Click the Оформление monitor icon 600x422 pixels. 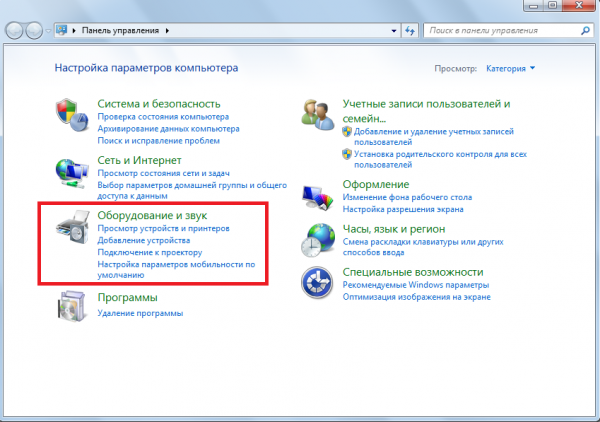(x=317, y=197)
